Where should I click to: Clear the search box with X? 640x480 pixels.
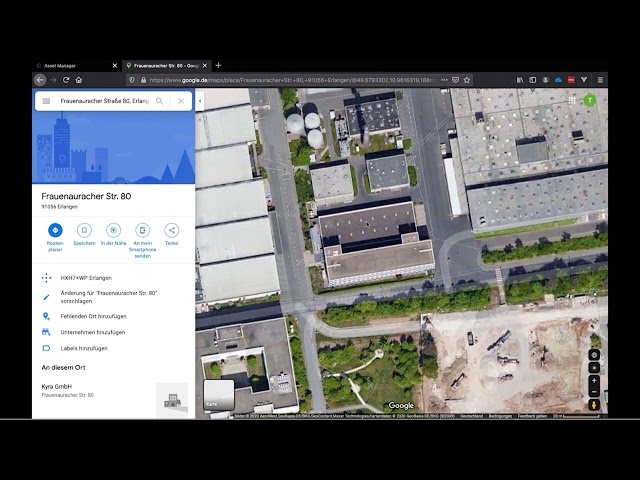pyautogui.click(x=181, y=101)
